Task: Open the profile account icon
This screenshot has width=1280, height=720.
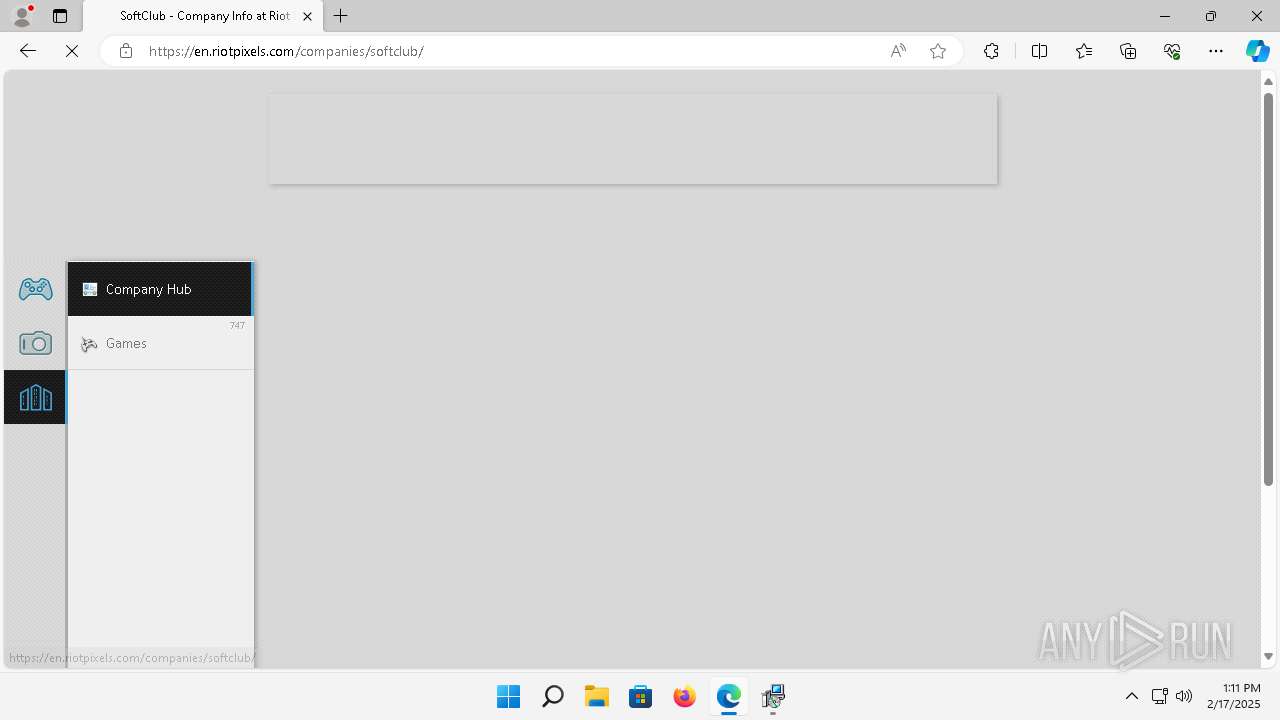Action: pos(21,16)
